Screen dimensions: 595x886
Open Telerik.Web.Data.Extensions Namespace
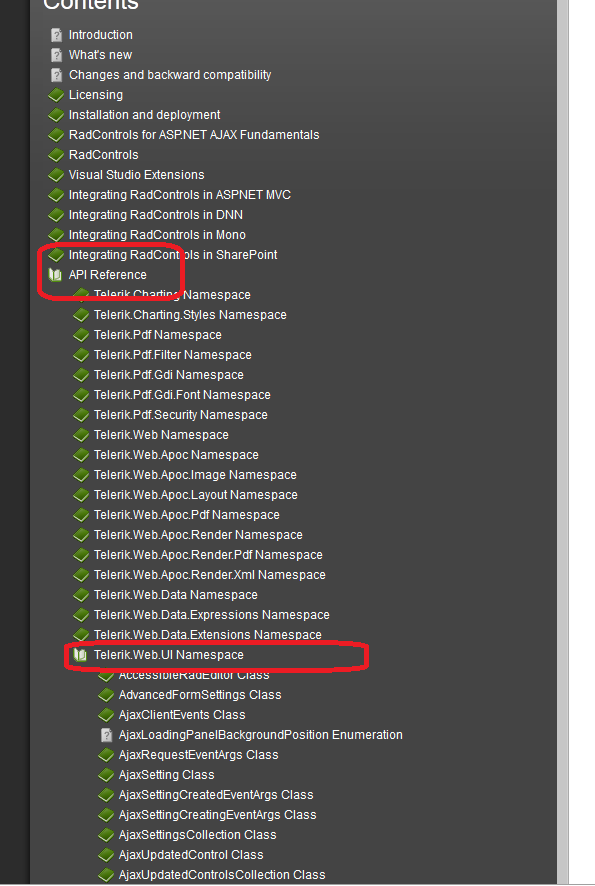click(207, 635)
